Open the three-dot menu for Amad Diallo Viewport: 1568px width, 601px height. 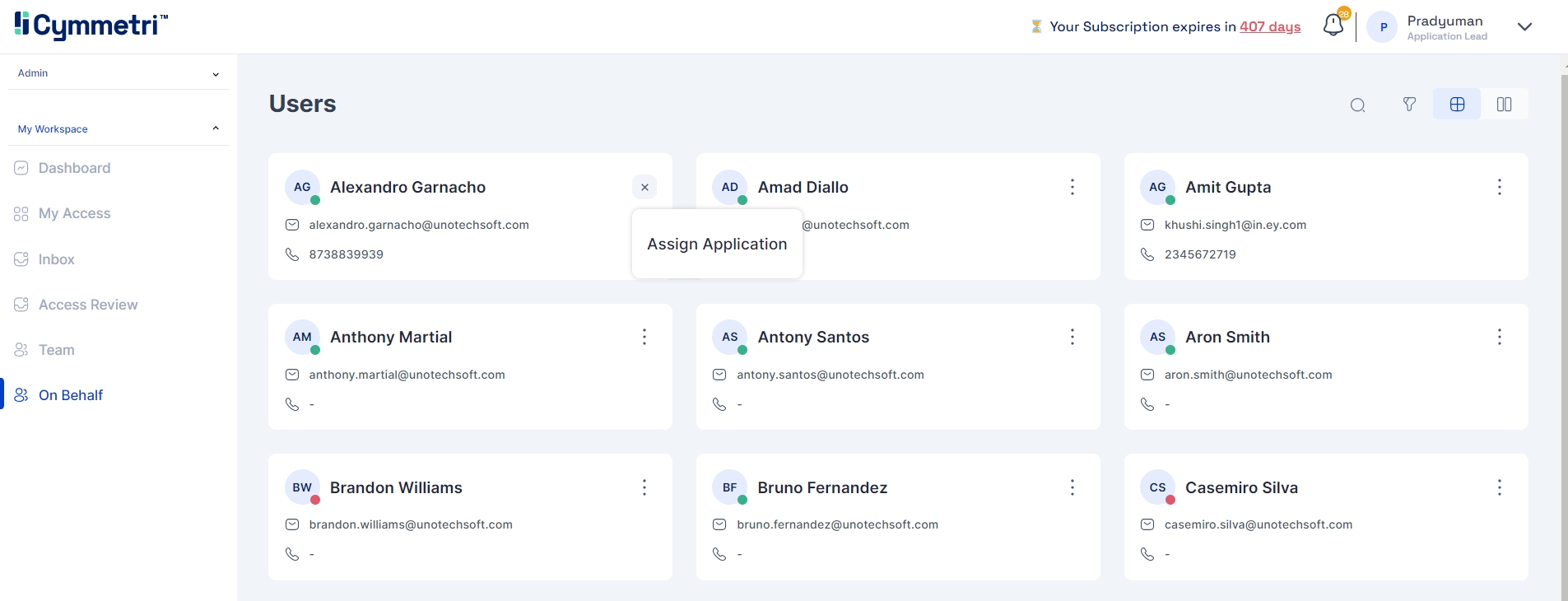(1072, 187)
